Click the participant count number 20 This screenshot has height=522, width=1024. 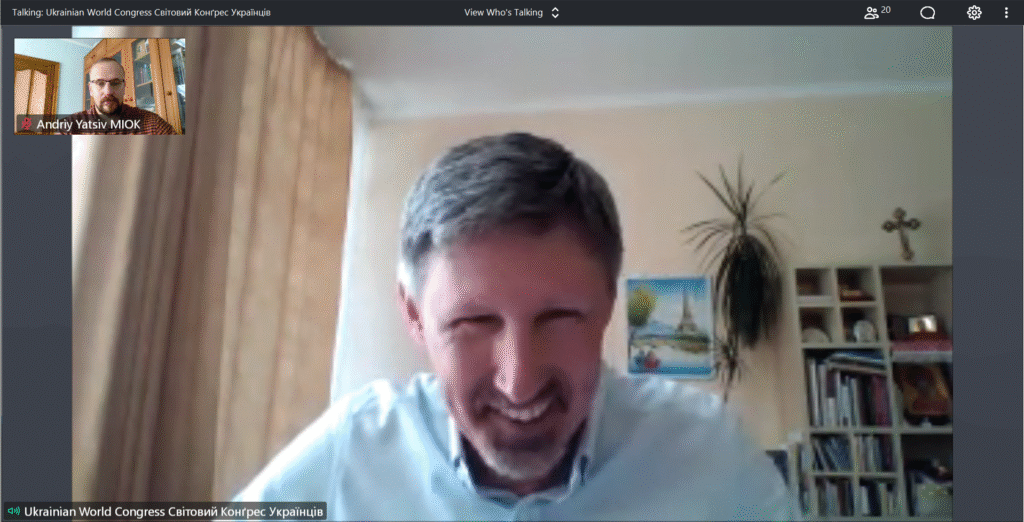886,10
